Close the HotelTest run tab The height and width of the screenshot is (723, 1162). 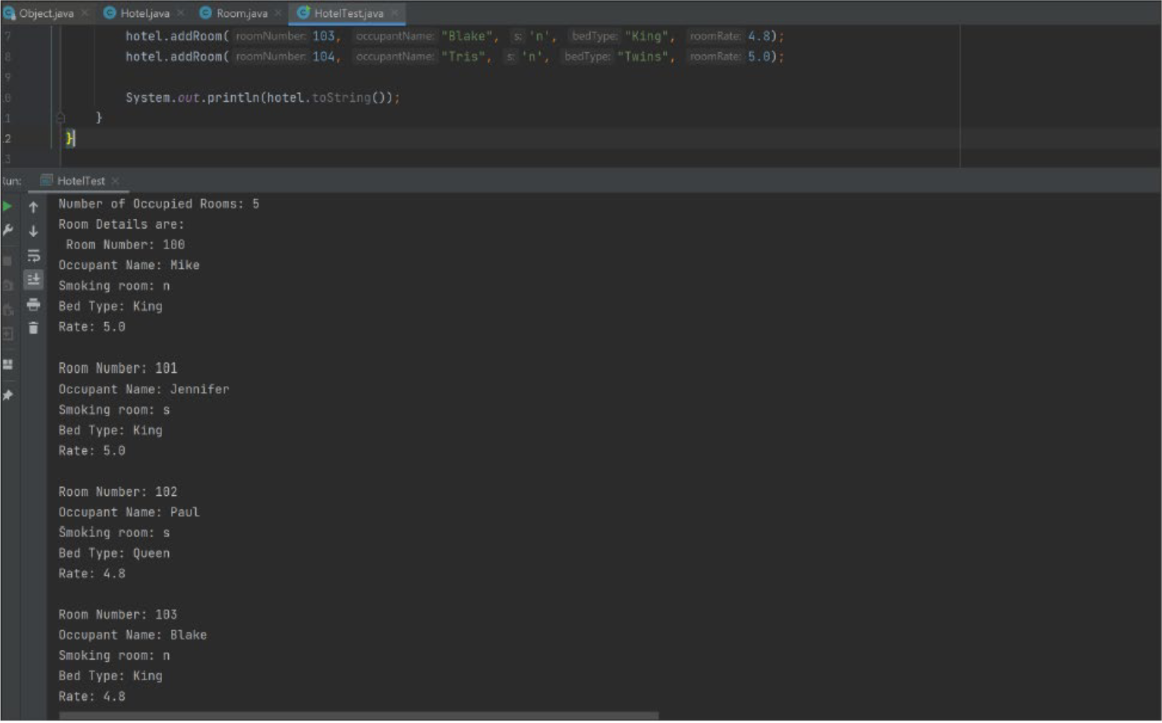[x=116, y=181]
